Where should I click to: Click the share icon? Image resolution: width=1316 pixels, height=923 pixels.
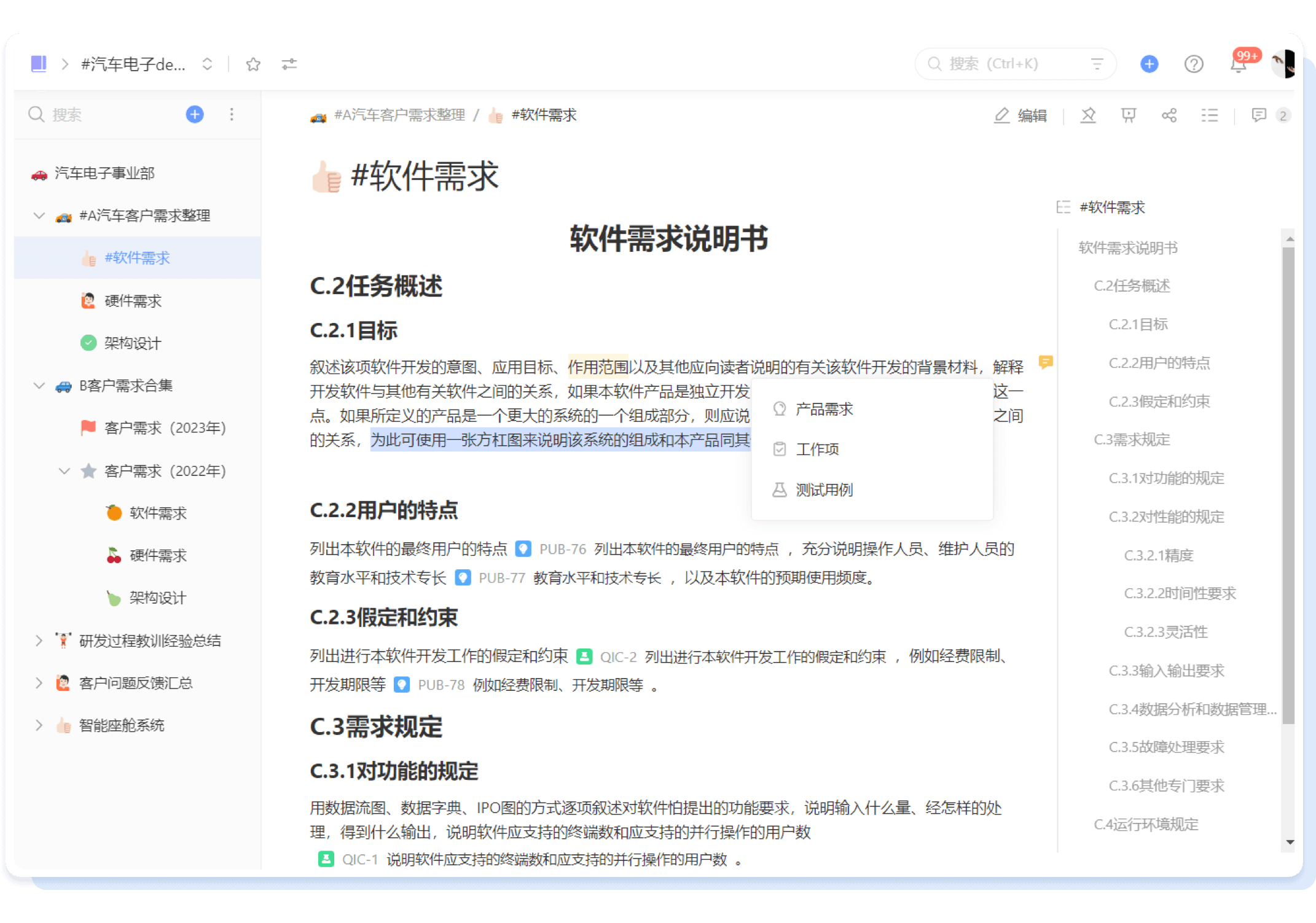[1169, 115]
